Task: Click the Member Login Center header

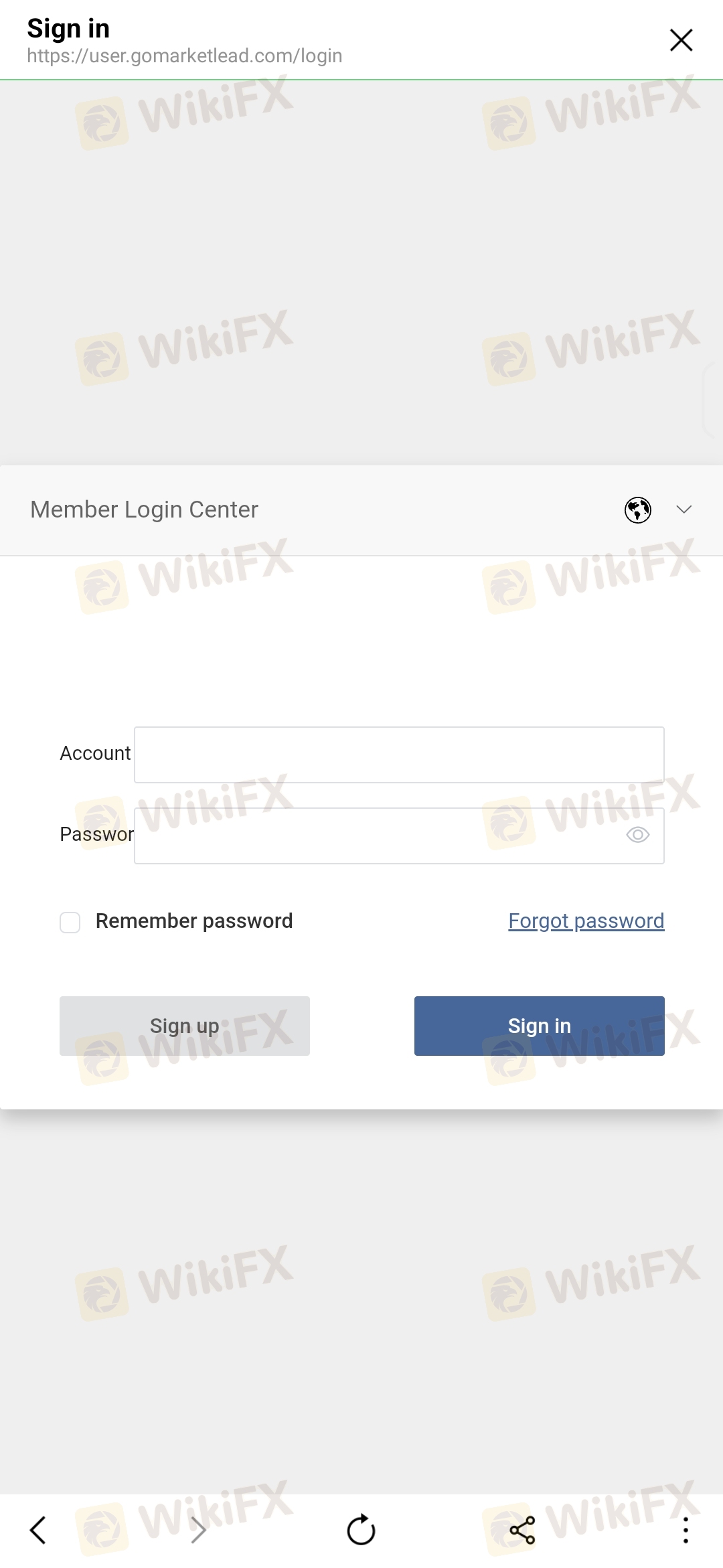Action: (x=144, y=509)
